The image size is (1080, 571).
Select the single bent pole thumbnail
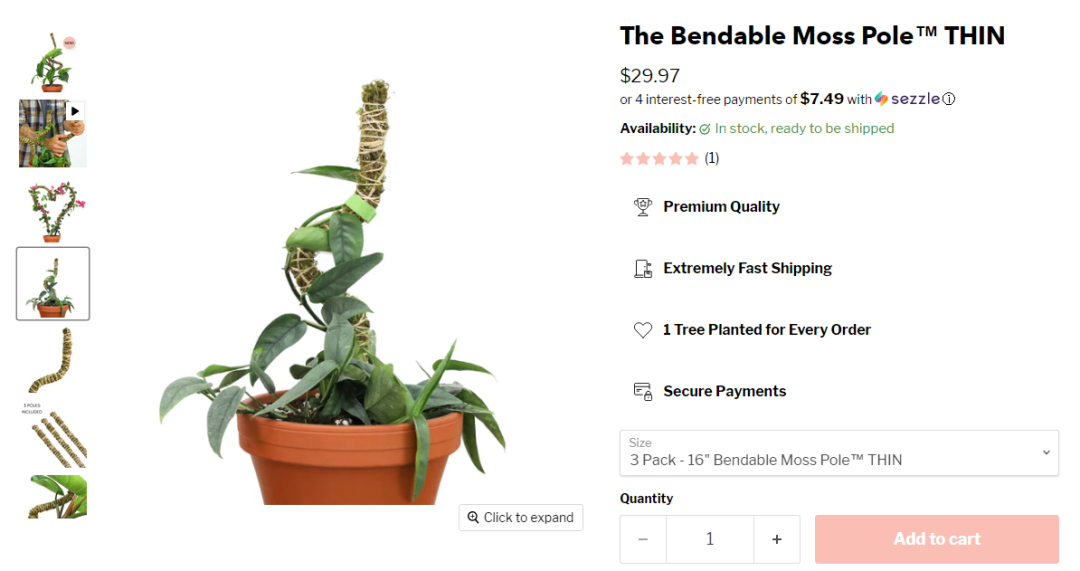coord(53,360)
